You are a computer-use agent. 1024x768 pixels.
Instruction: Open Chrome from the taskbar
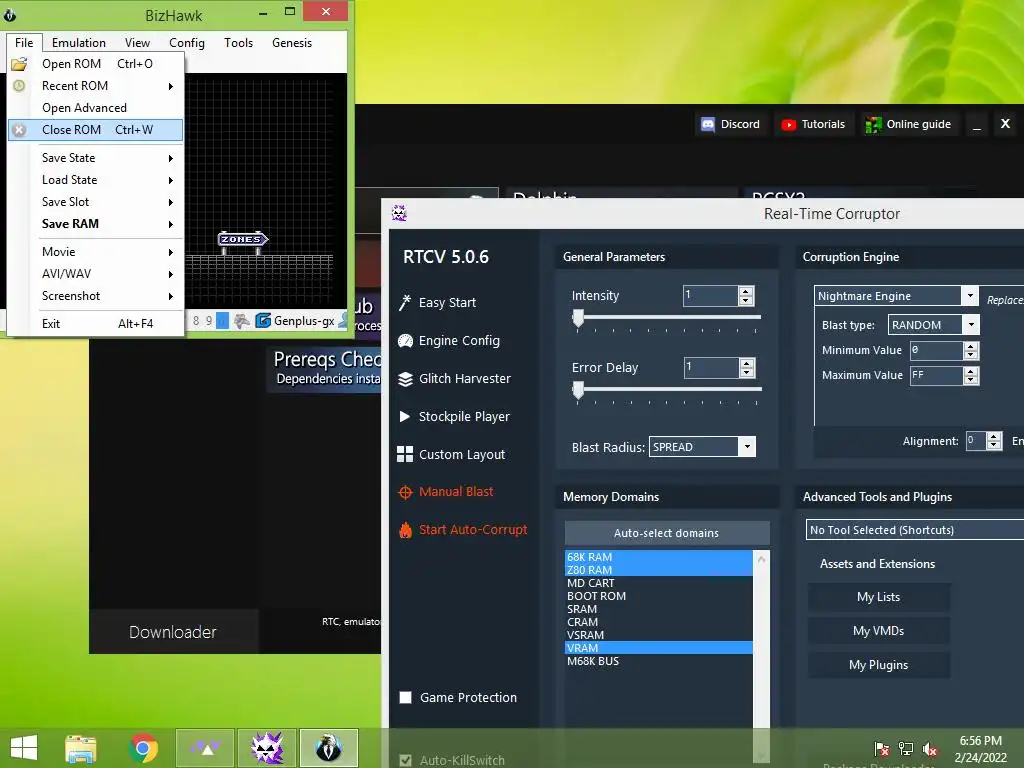(x=144, y=748)
